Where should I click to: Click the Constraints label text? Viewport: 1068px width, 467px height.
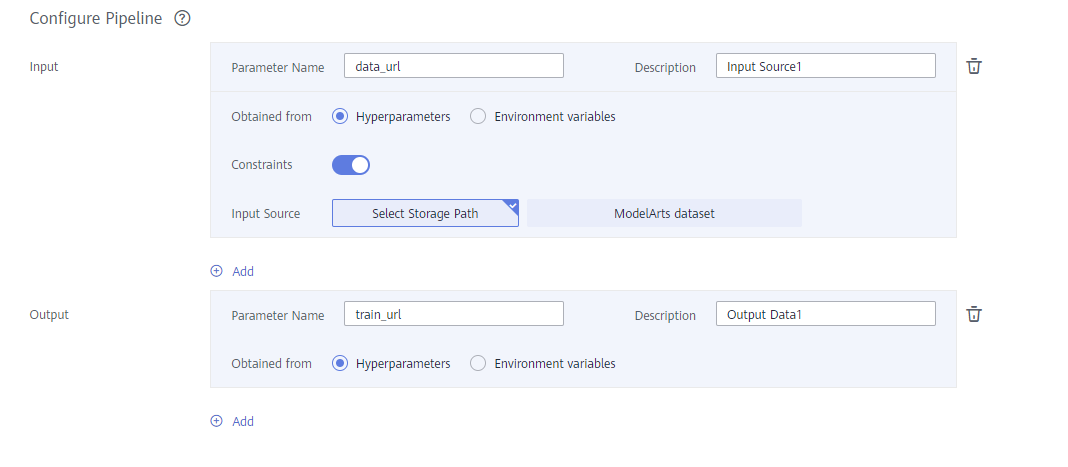pos(262,165)
